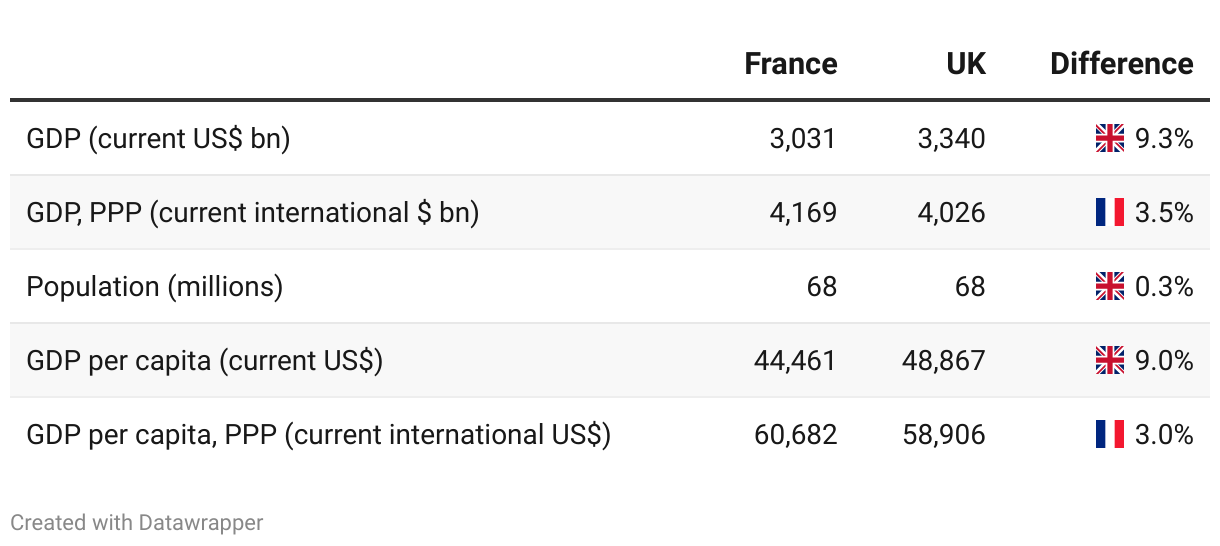Click the UK flag in GDP per capita row
Screen dimensions: 1220x546
(x=1110, y=360)
